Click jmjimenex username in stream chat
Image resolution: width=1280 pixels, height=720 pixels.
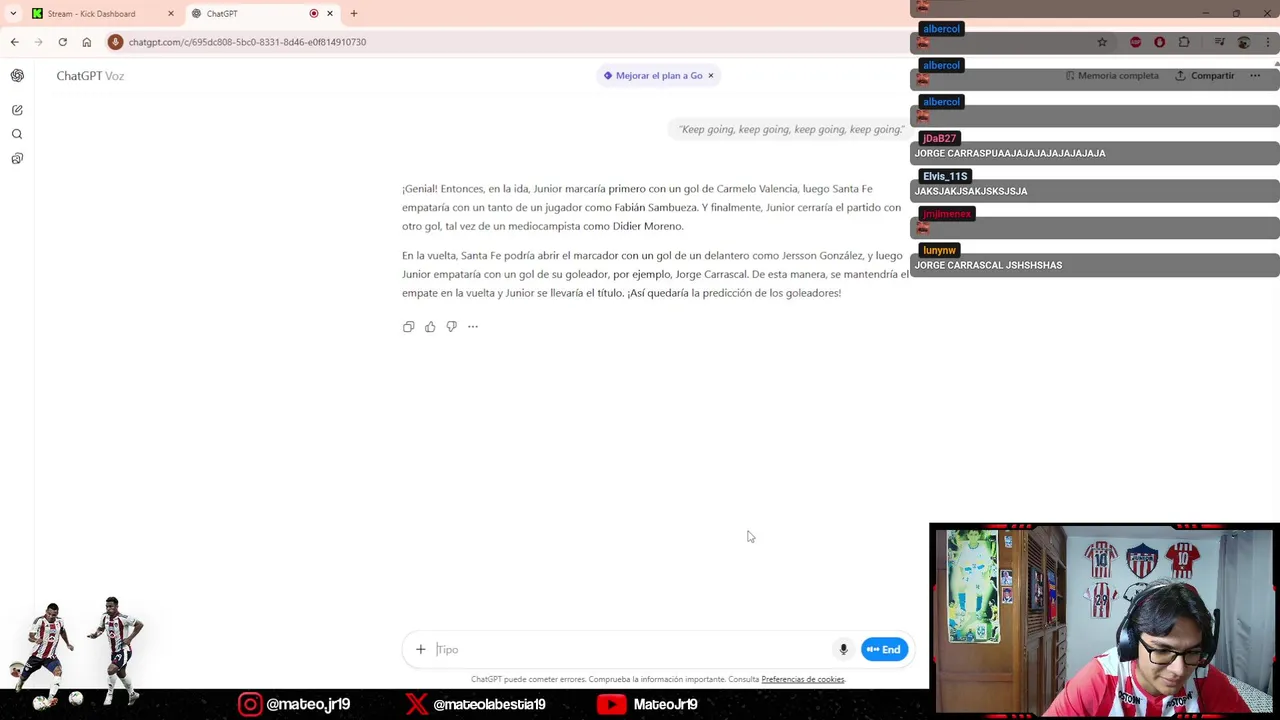pyautogui.click(x=946, y=214)
